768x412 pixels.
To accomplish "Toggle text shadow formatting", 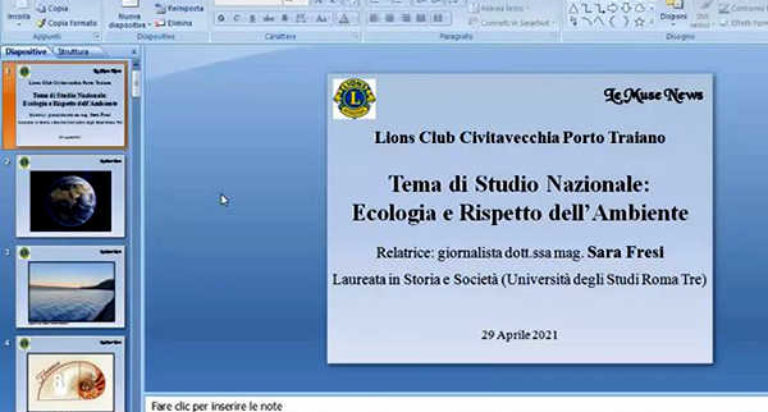I will click(285, 19).
